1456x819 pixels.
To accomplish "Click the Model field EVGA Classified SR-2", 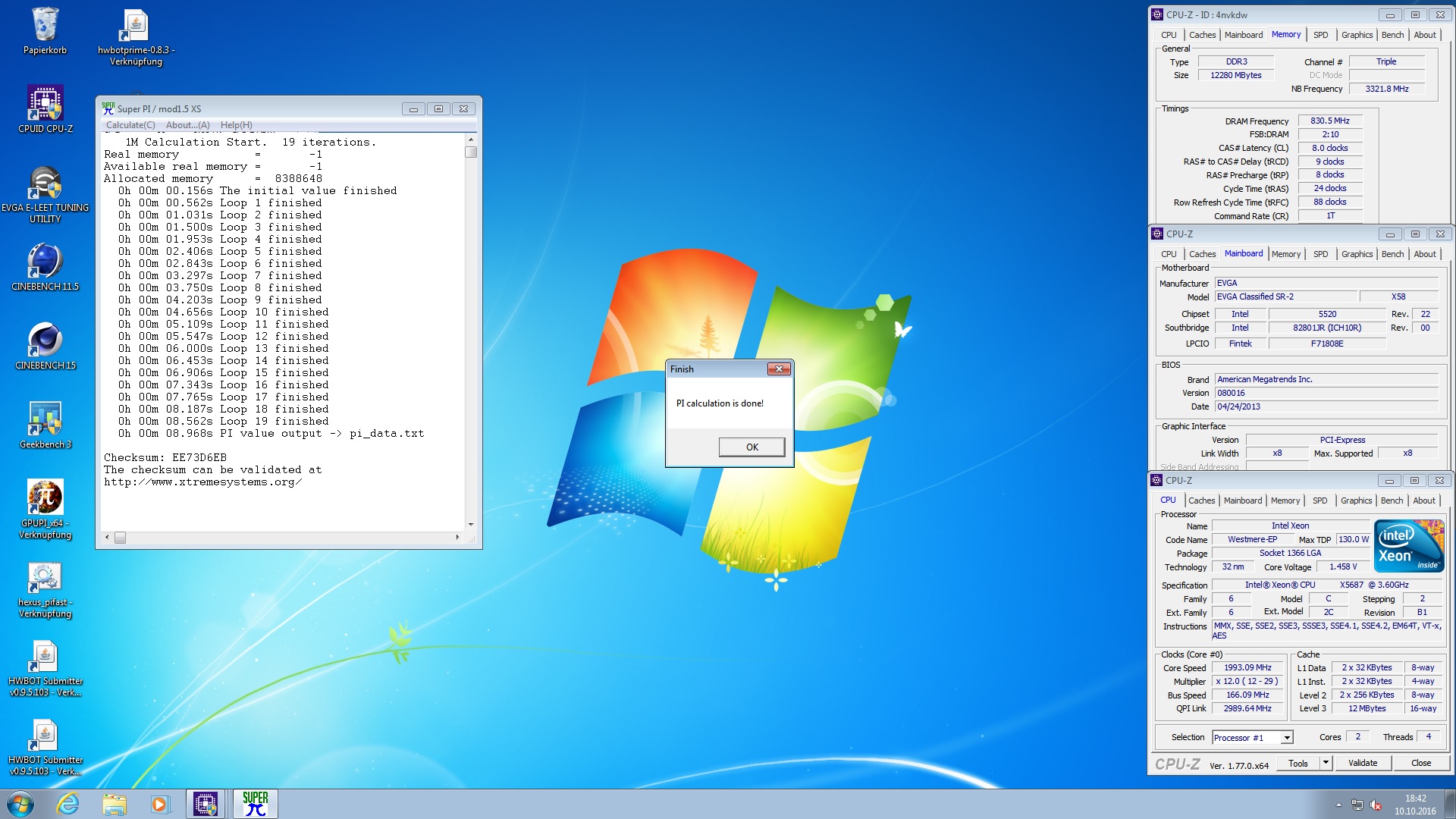I will point(1285,297).
